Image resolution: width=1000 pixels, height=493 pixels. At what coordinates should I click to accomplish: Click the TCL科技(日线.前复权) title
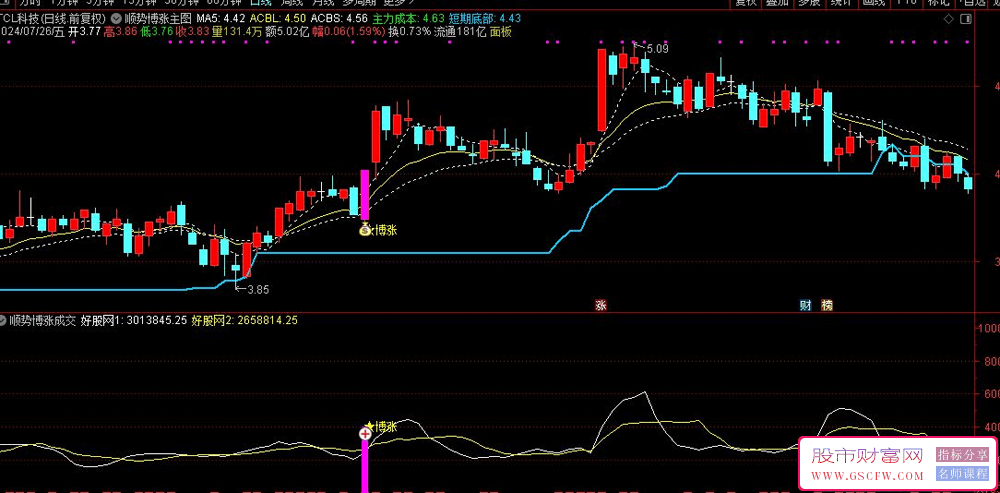[x=54, y=19]
